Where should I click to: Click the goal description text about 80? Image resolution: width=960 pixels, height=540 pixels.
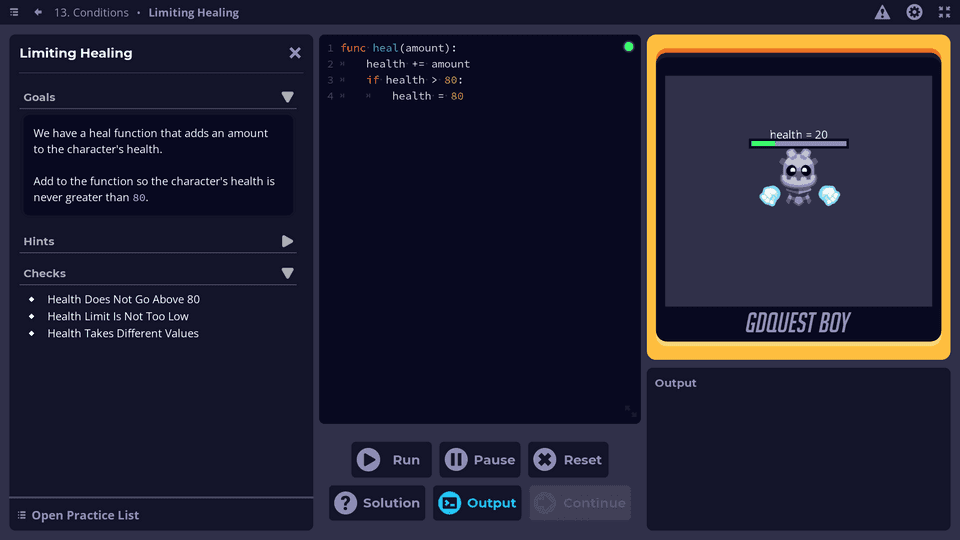(154, 189)
